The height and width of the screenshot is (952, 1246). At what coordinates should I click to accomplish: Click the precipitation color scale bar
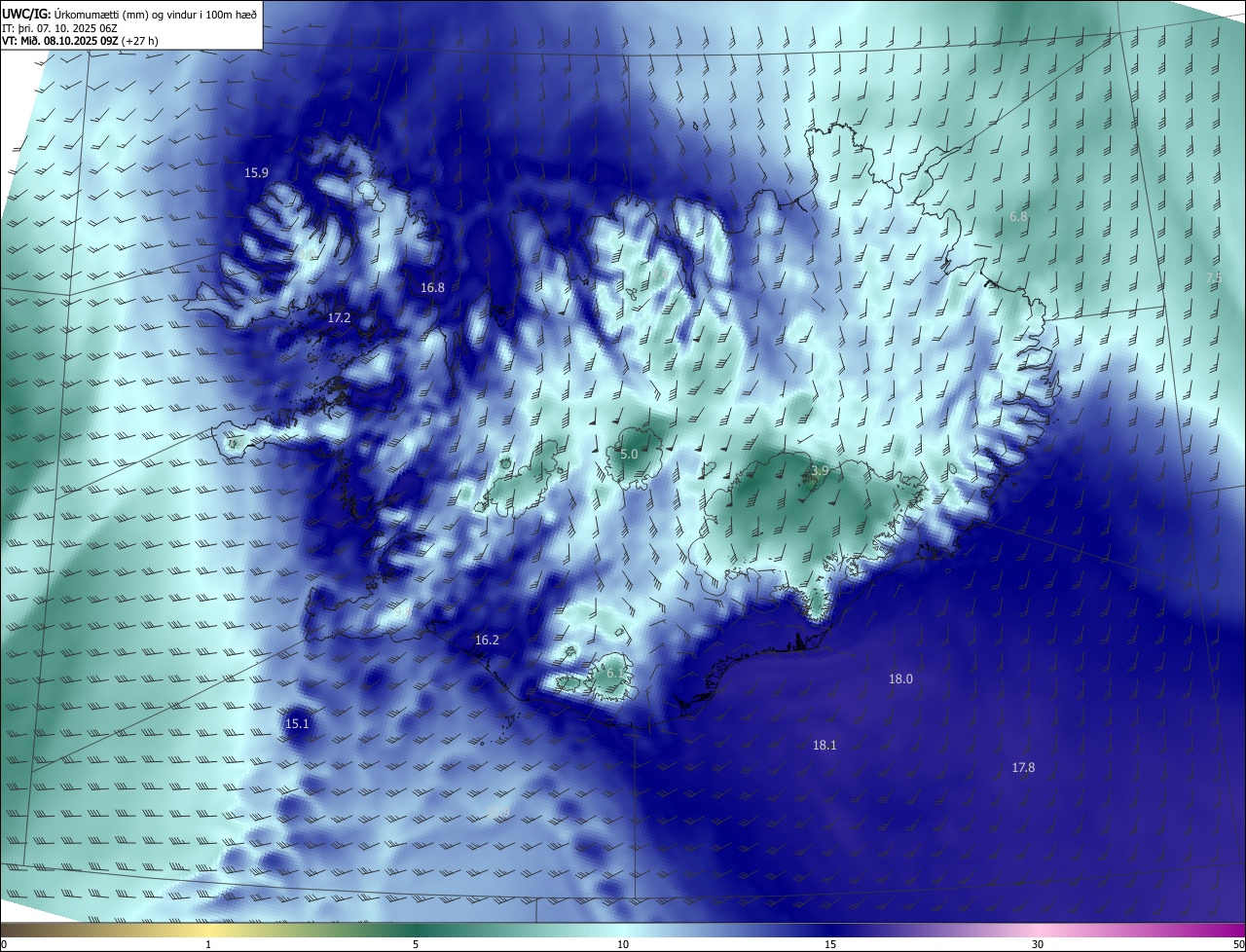(623, 930)
